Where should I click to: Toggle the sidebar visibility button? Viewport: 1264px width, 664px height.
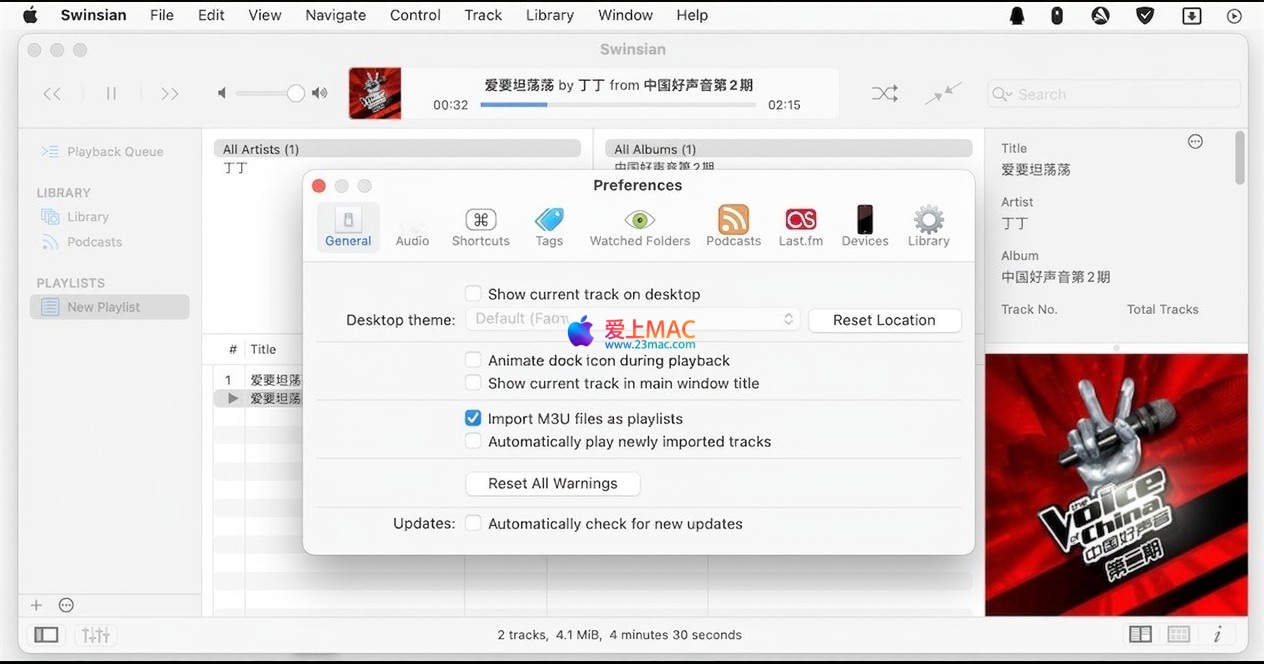click(46, 635)
